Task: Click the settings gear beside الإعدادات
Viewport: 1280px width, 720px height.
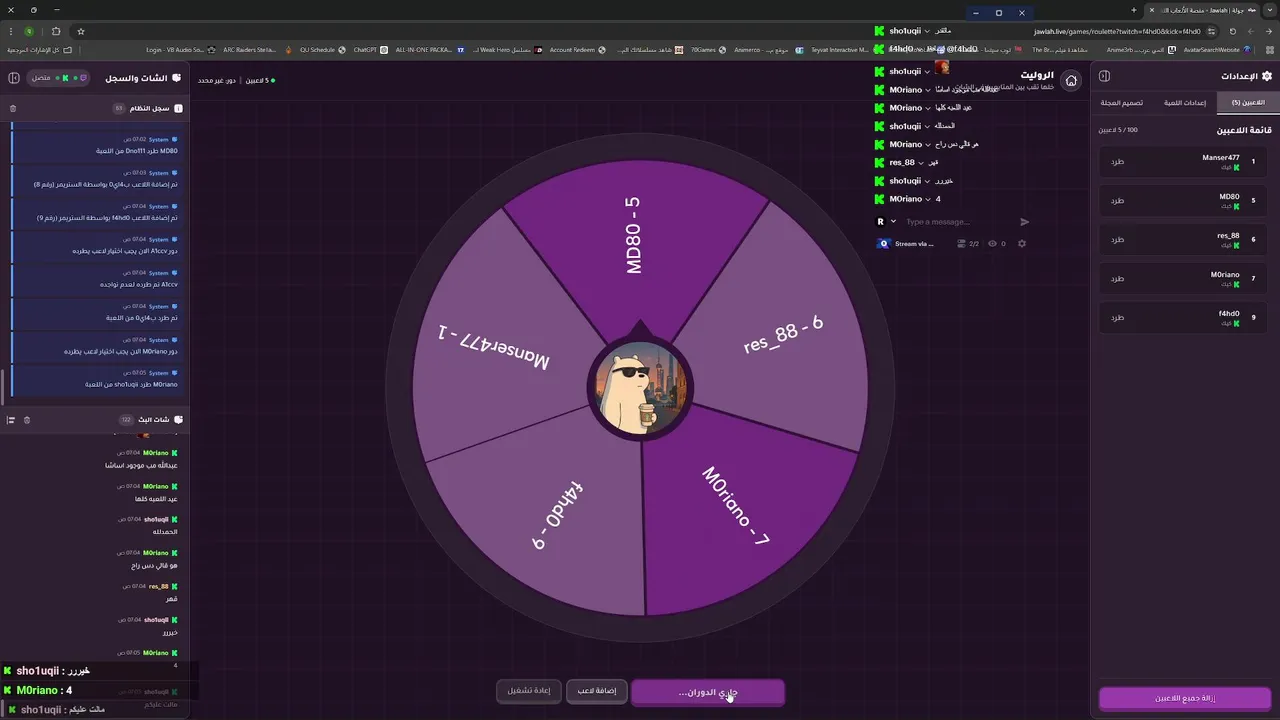Action: 1267,76
